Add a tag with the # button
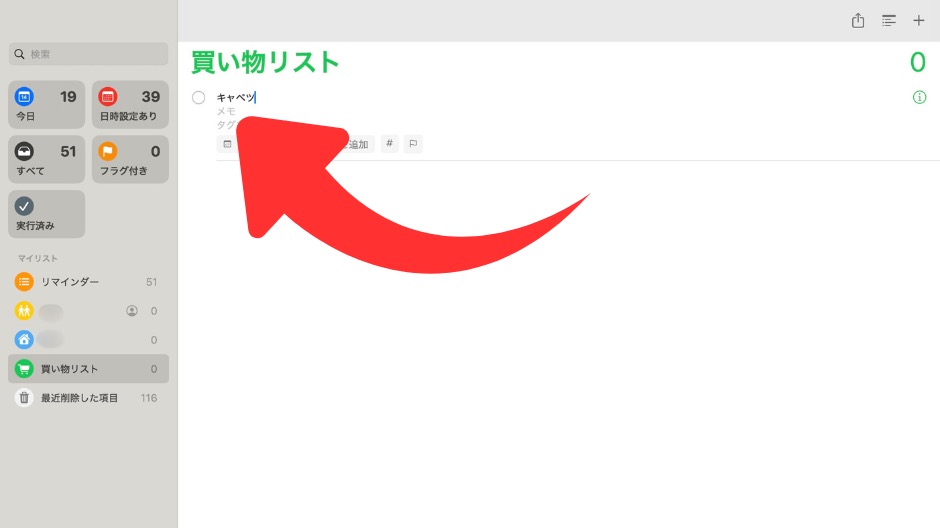Image resolution: width=940 pixels, height=528 pixels. (390, 144)
